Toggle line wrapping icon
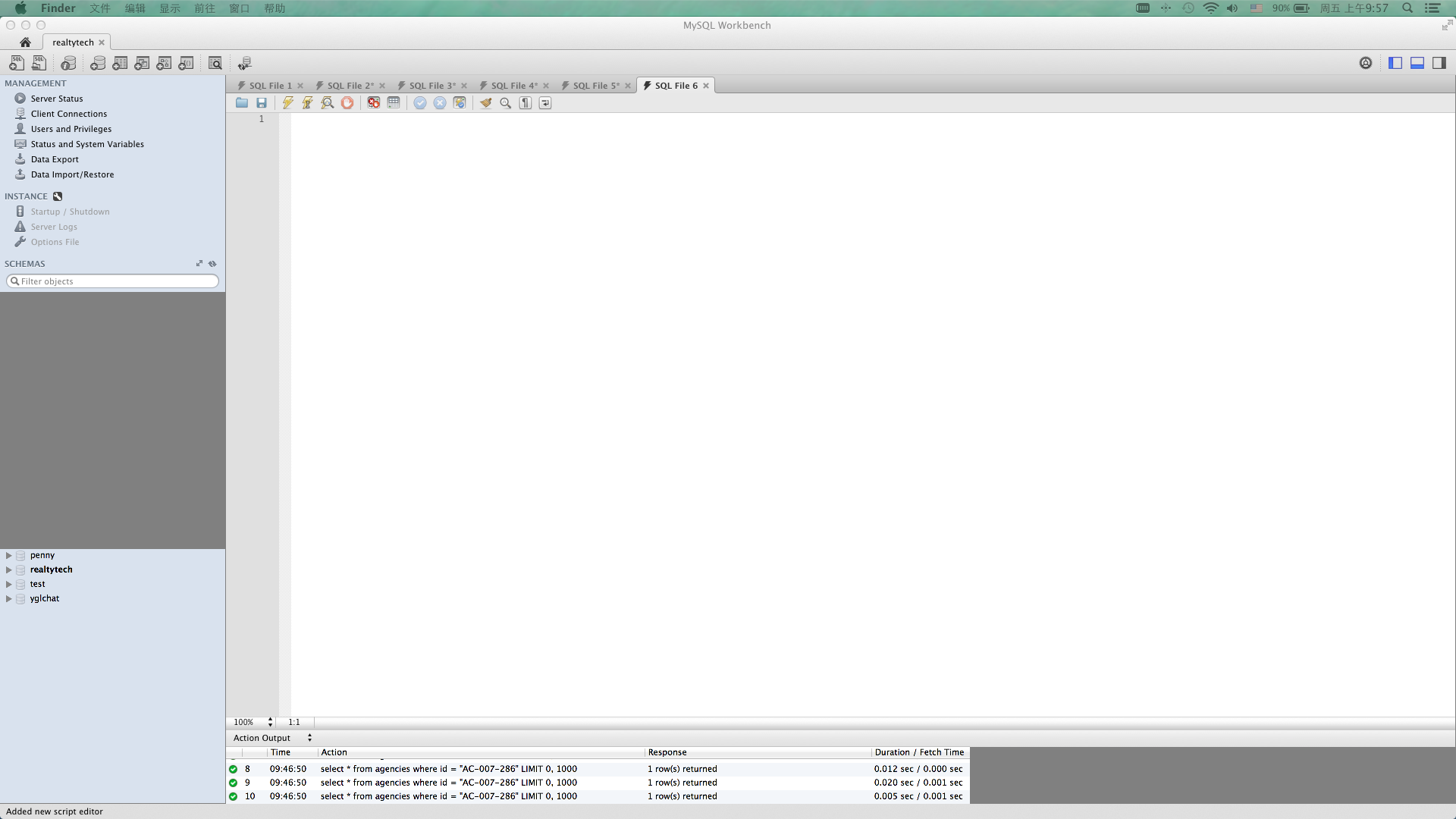Screen dimensions: 1456x819 (x=545, y=103)
